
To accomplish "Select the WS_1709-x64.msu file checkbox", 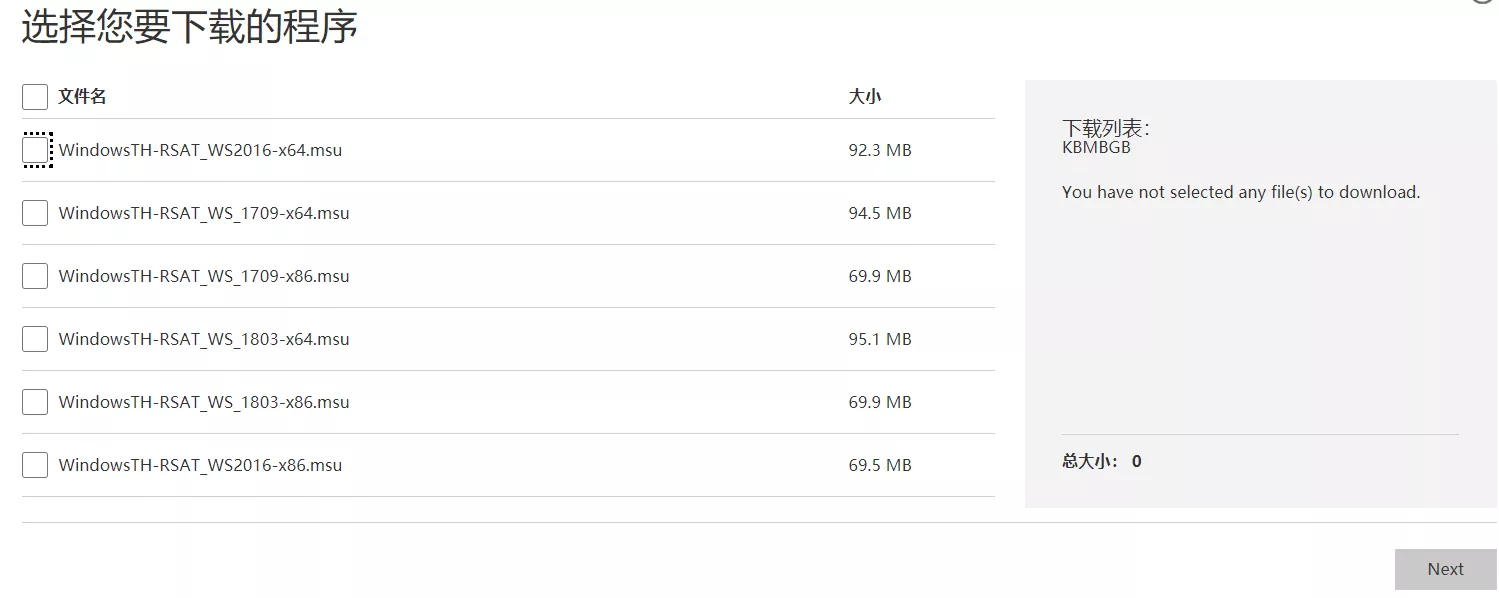I will (35, 213).
